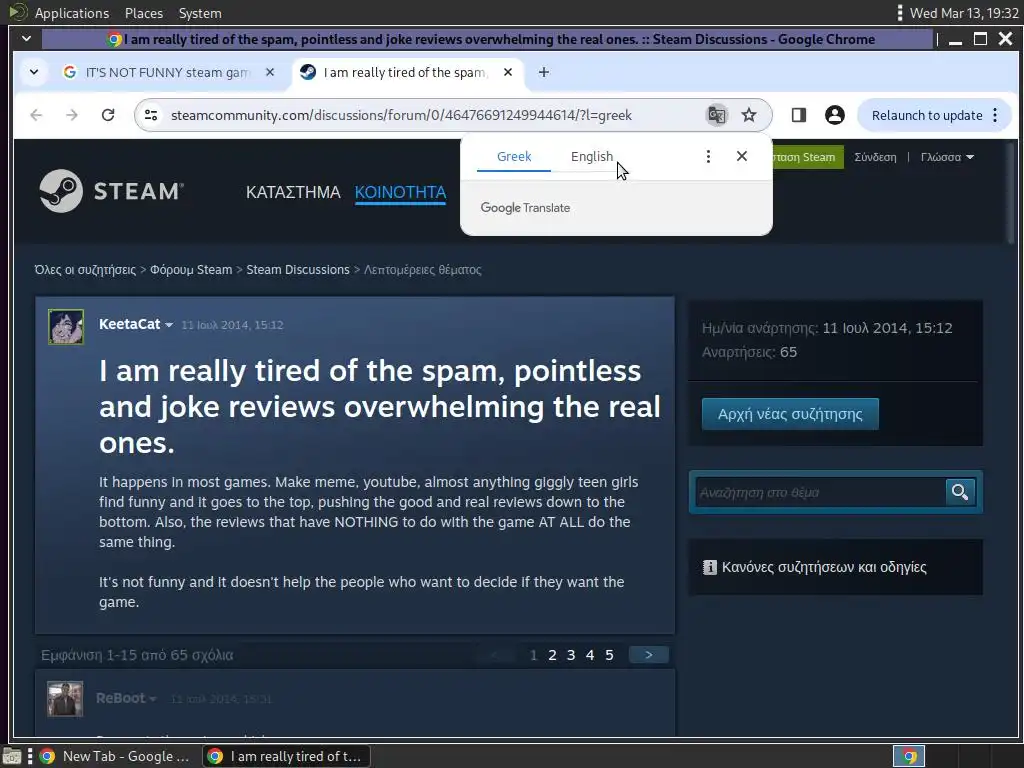
Task: Close the Google Translate popup
Action: pyautogui.click(x=741, y=156)
